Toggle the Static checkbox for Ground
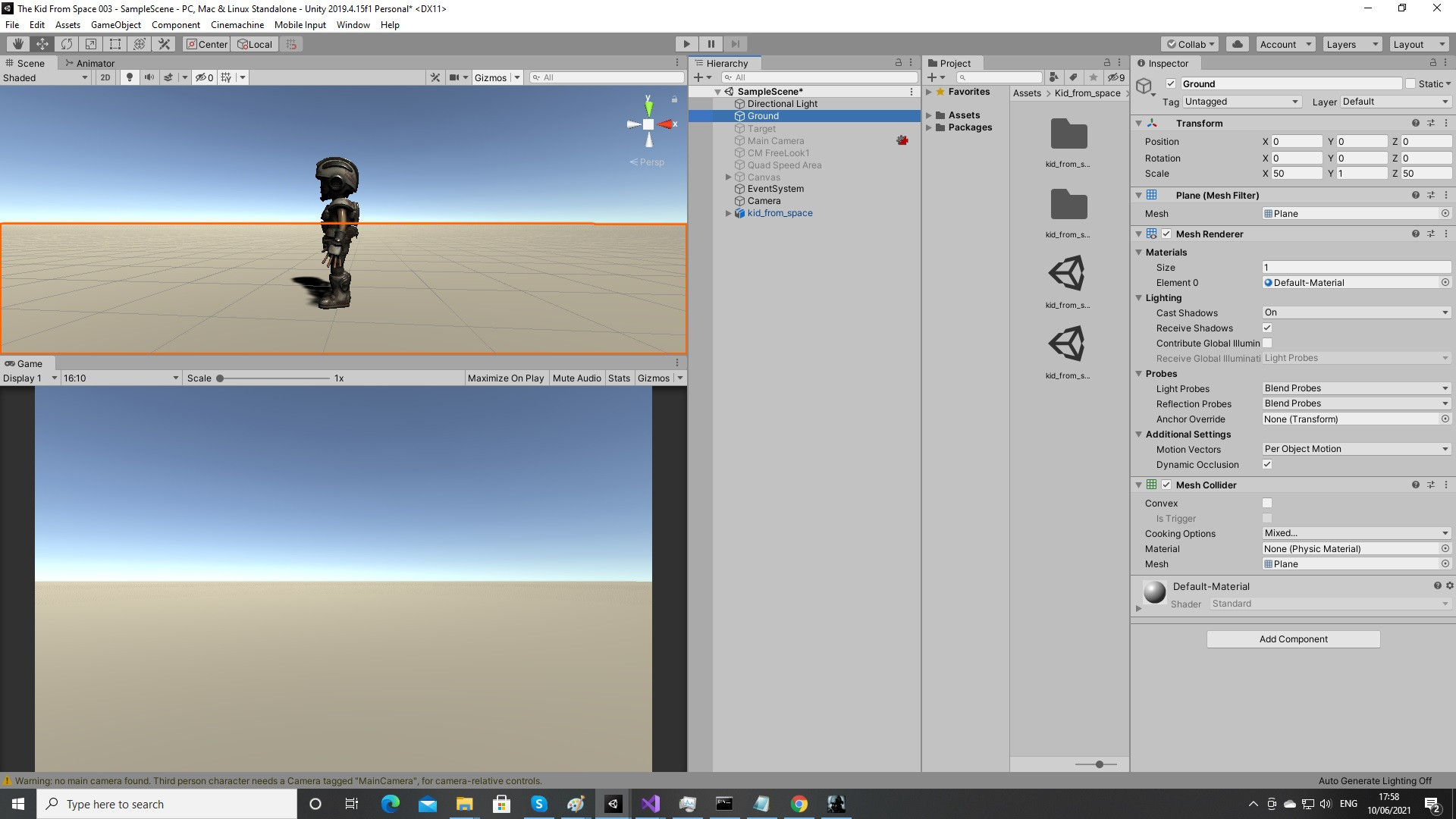The height and width of the screenshot is (819, 1456). point(1410,84)
